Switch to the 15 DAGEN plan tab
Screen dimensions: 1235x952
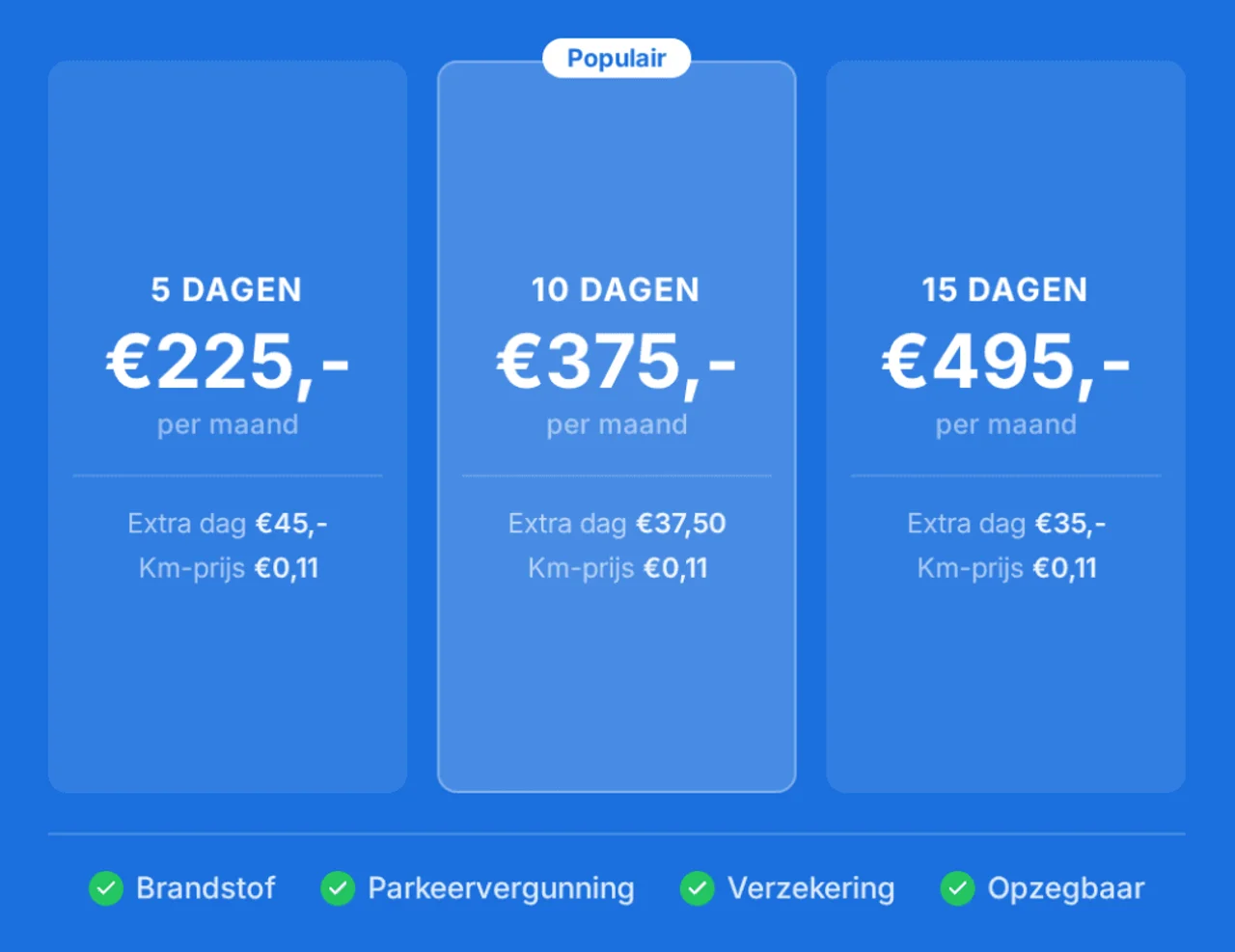tap(1005, 289)
